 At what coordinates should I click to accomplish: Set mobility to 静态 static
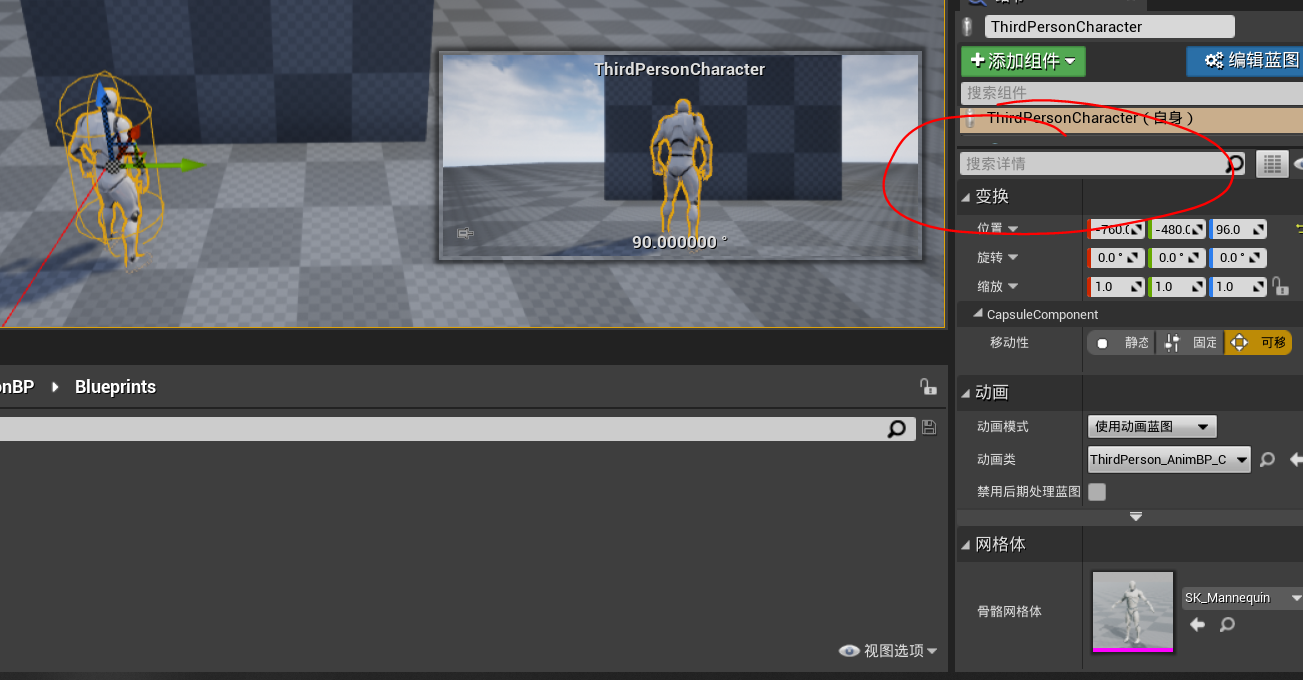pyautogui.click(x=1122, y=343)
